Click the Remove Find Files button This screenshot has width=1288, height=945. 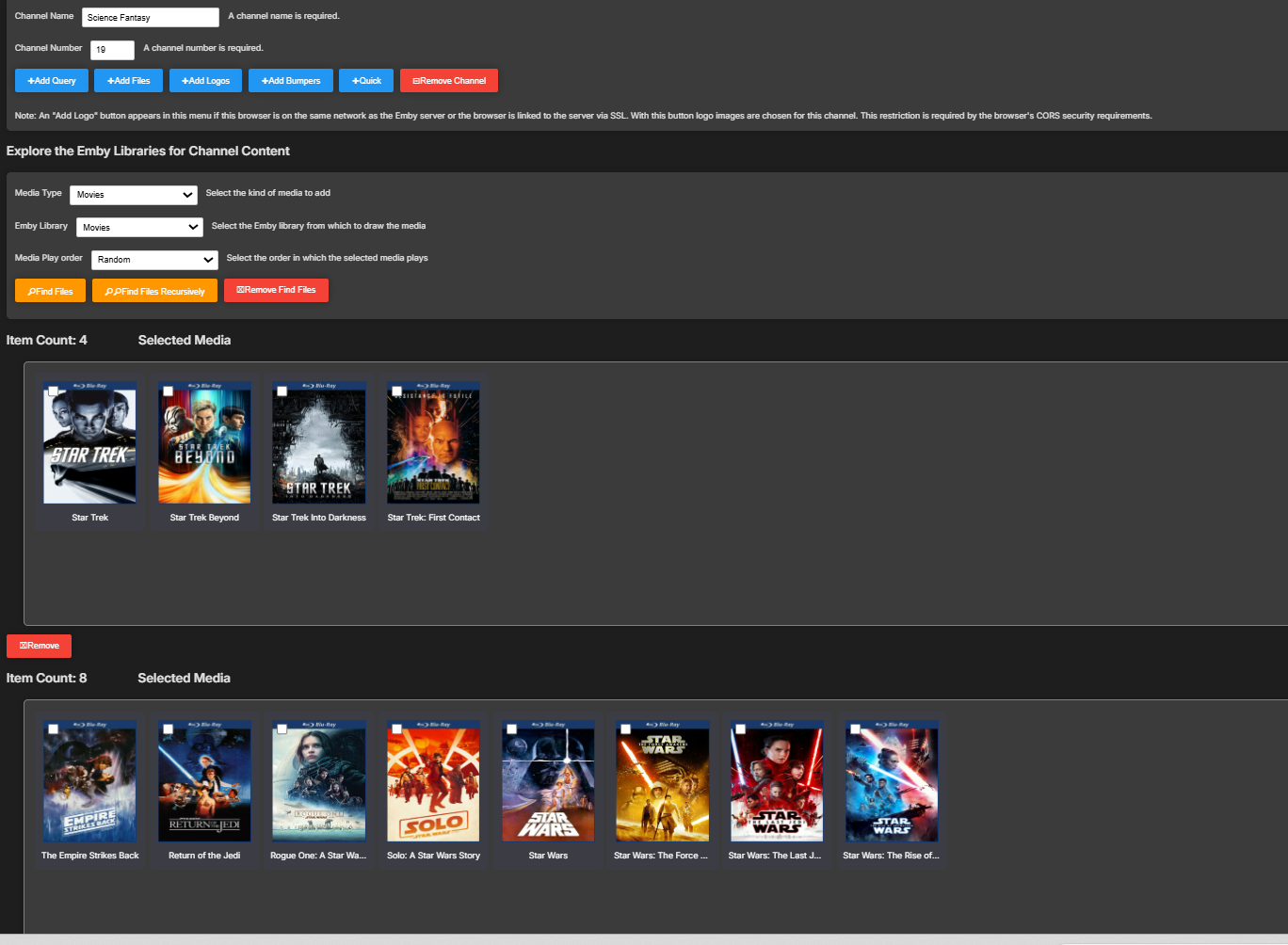(x=276, y=290)
